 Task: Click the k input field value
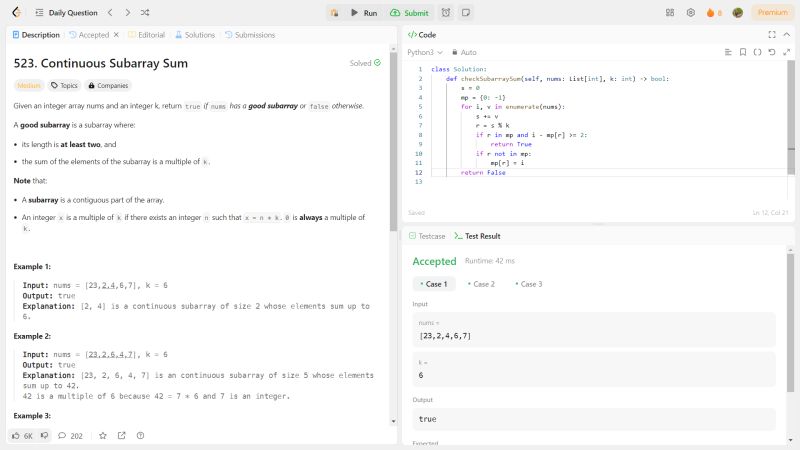594,369
